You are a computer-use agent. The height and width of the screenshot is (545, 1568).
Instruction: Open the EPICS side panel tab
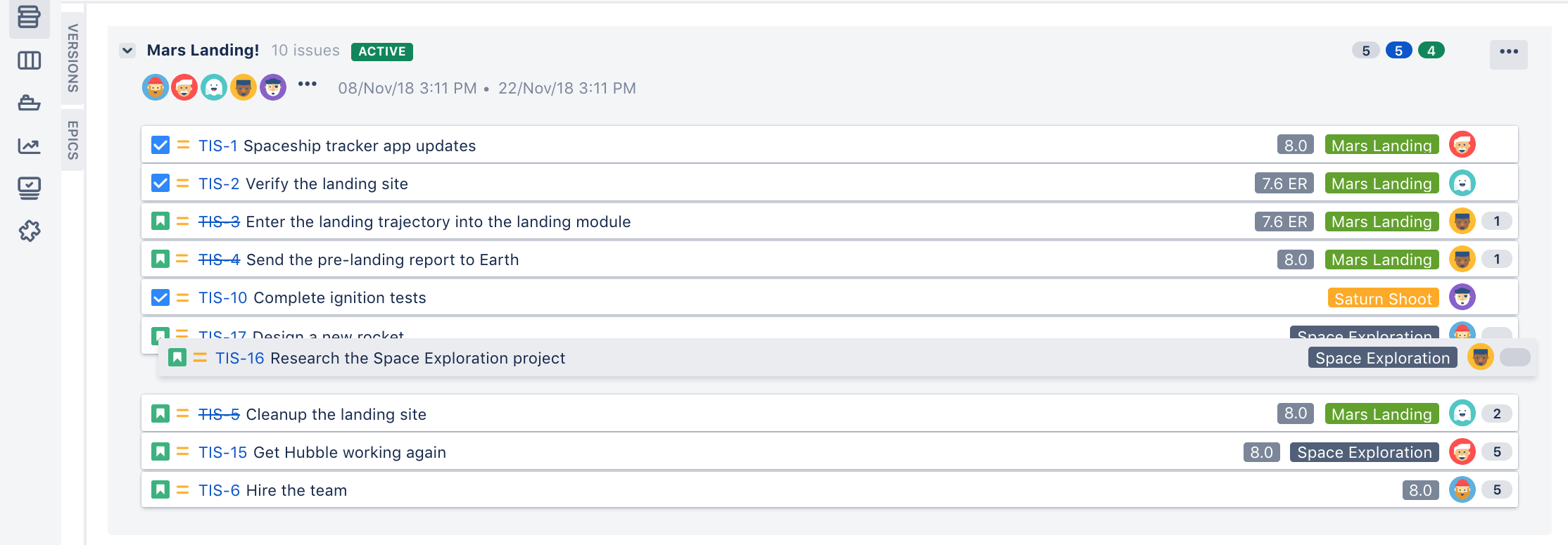[72, 139]
